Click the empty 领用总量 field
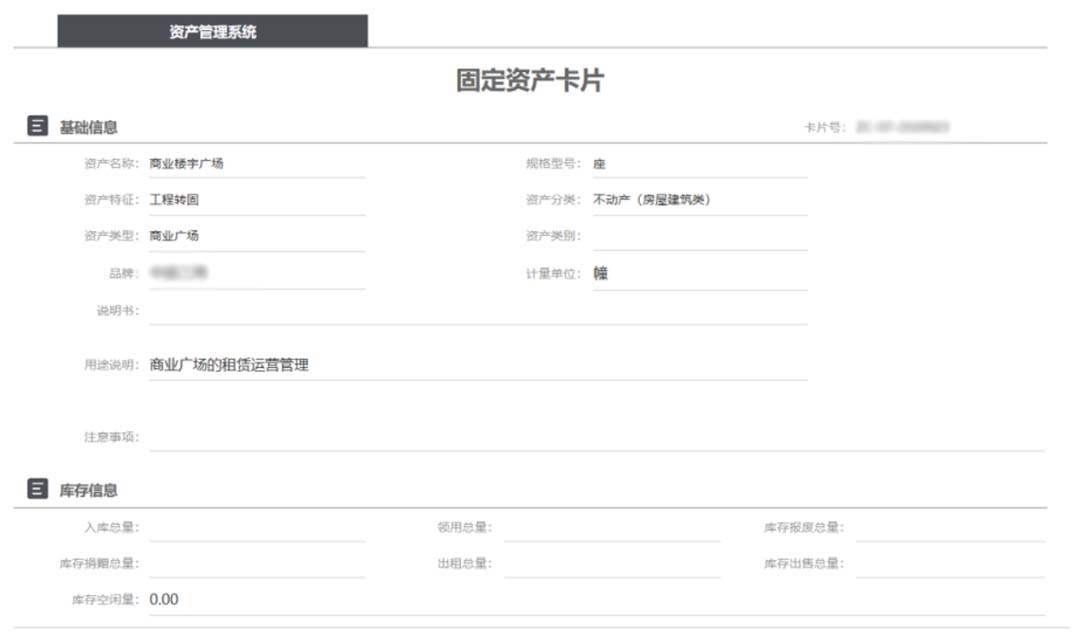The width and height of the screenshot is (1080, 642). click(x=612, y=528)
